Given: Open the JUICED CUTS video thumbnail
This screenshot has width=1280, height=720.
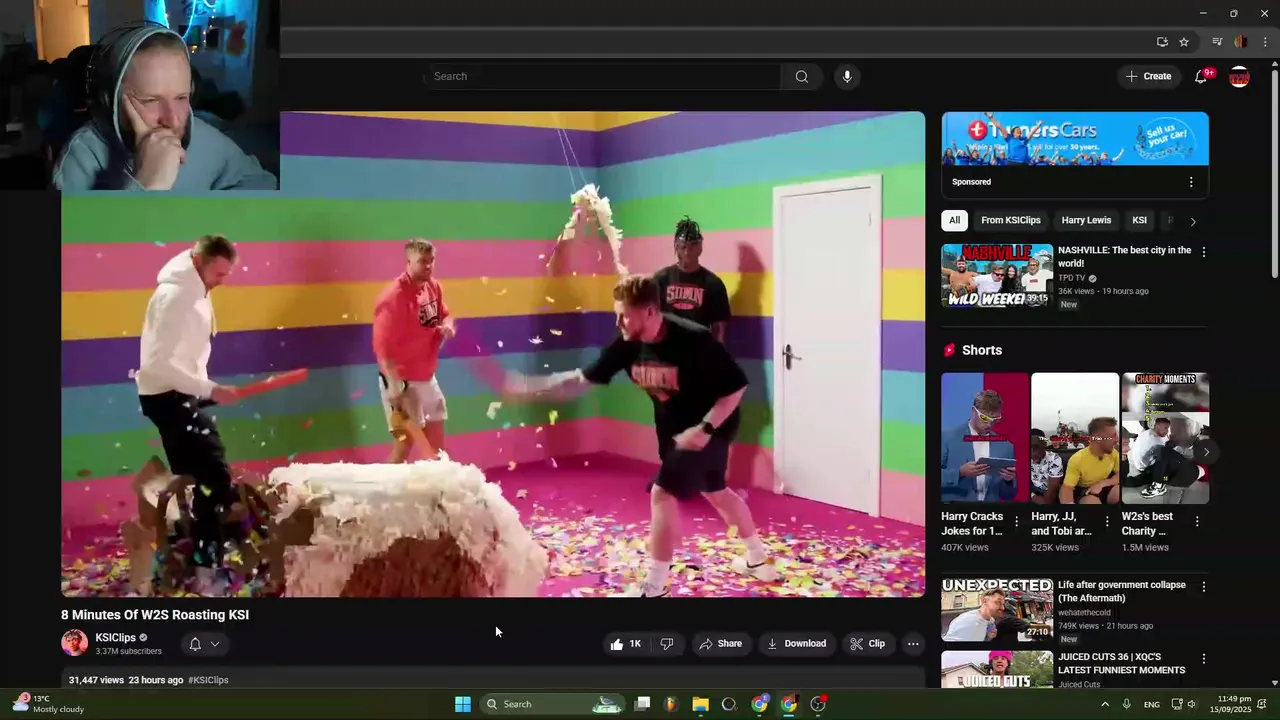Looking at the screenshot, I should (997, 669).
